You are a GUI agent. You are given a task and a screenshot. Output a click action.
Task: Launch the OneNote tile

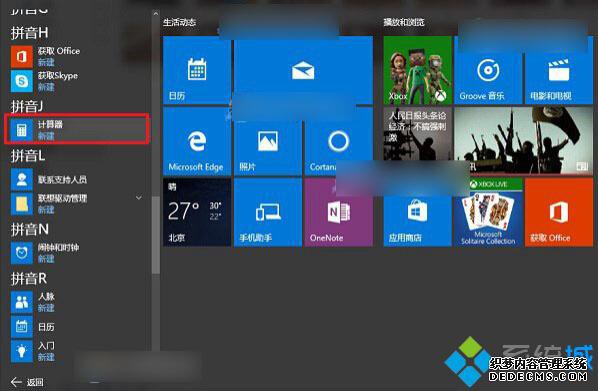339,212
